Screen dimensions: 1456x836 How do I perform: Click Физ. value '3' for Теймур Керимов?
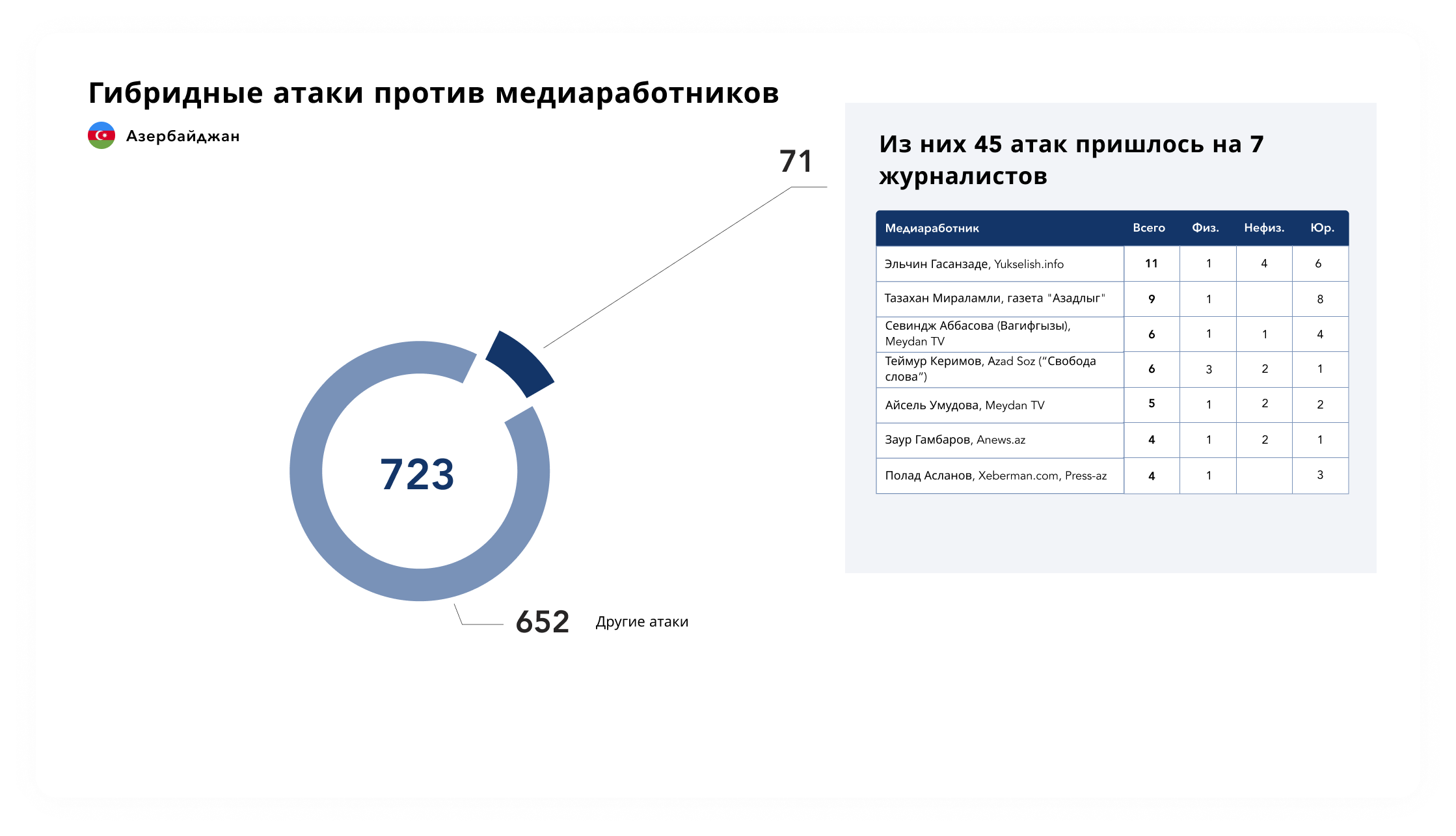(x=1209, y=370)
